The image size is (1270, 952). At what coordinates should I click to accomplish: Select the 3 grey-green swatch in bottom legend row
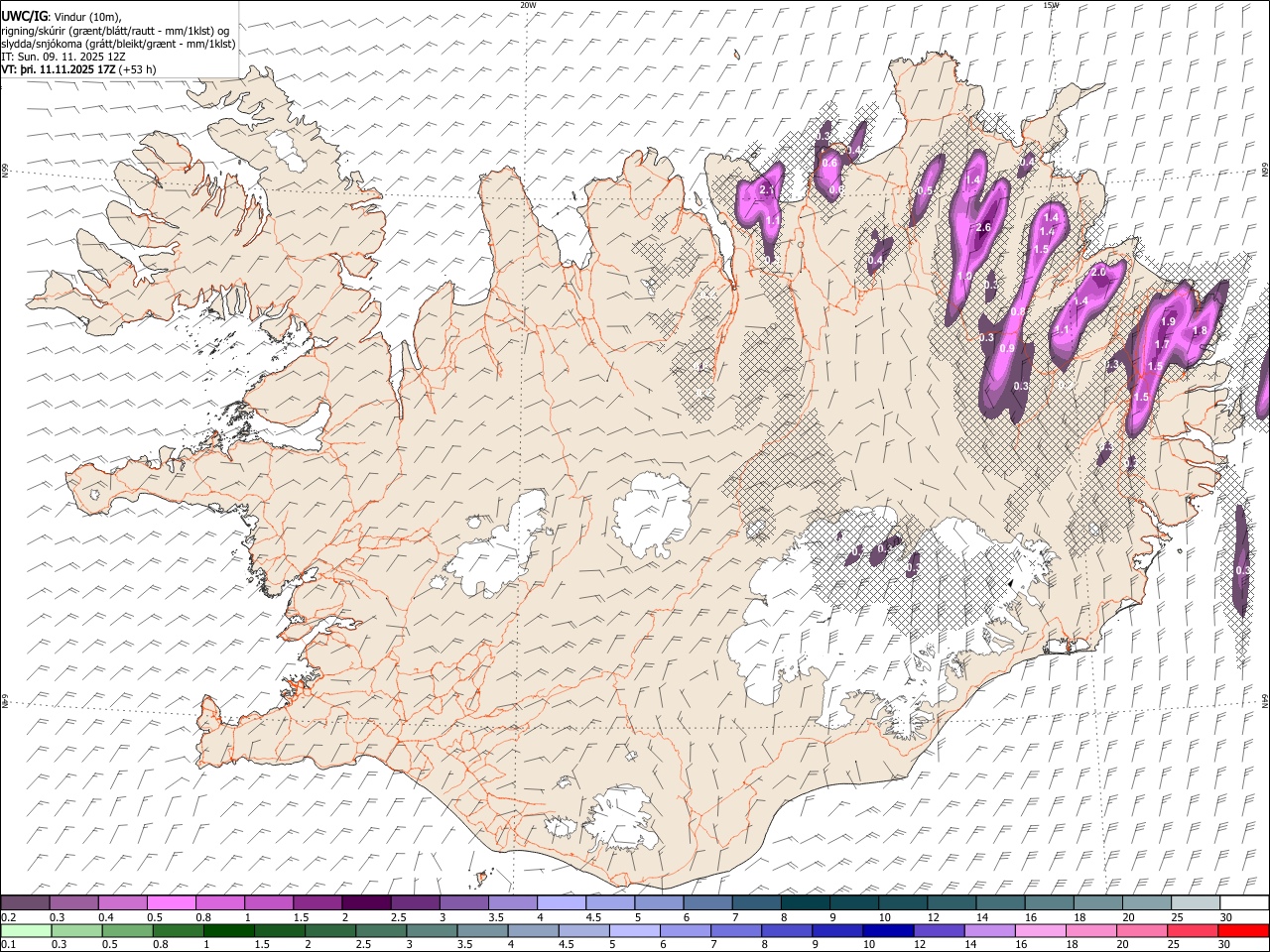[x=433, y=931]
